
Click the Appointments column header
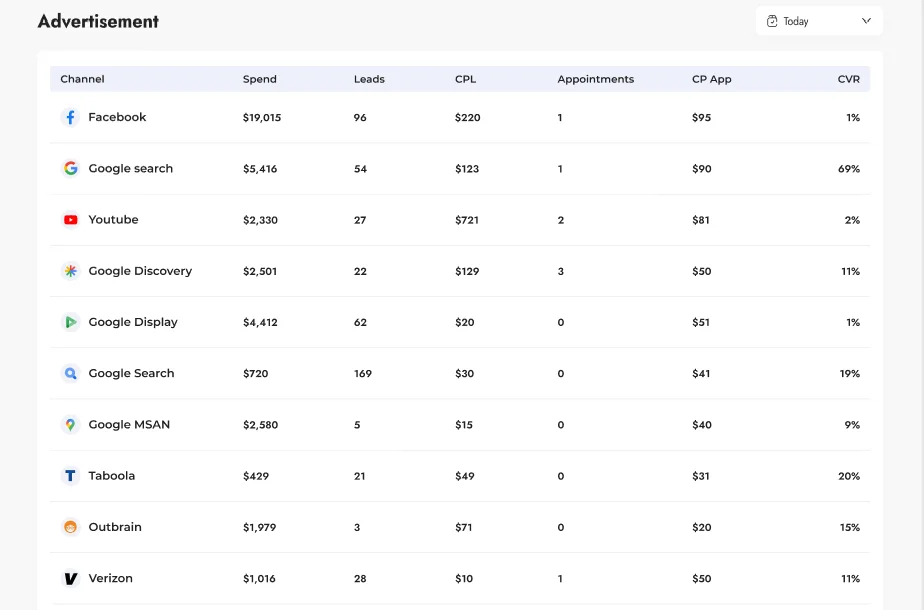pos(595,79)
